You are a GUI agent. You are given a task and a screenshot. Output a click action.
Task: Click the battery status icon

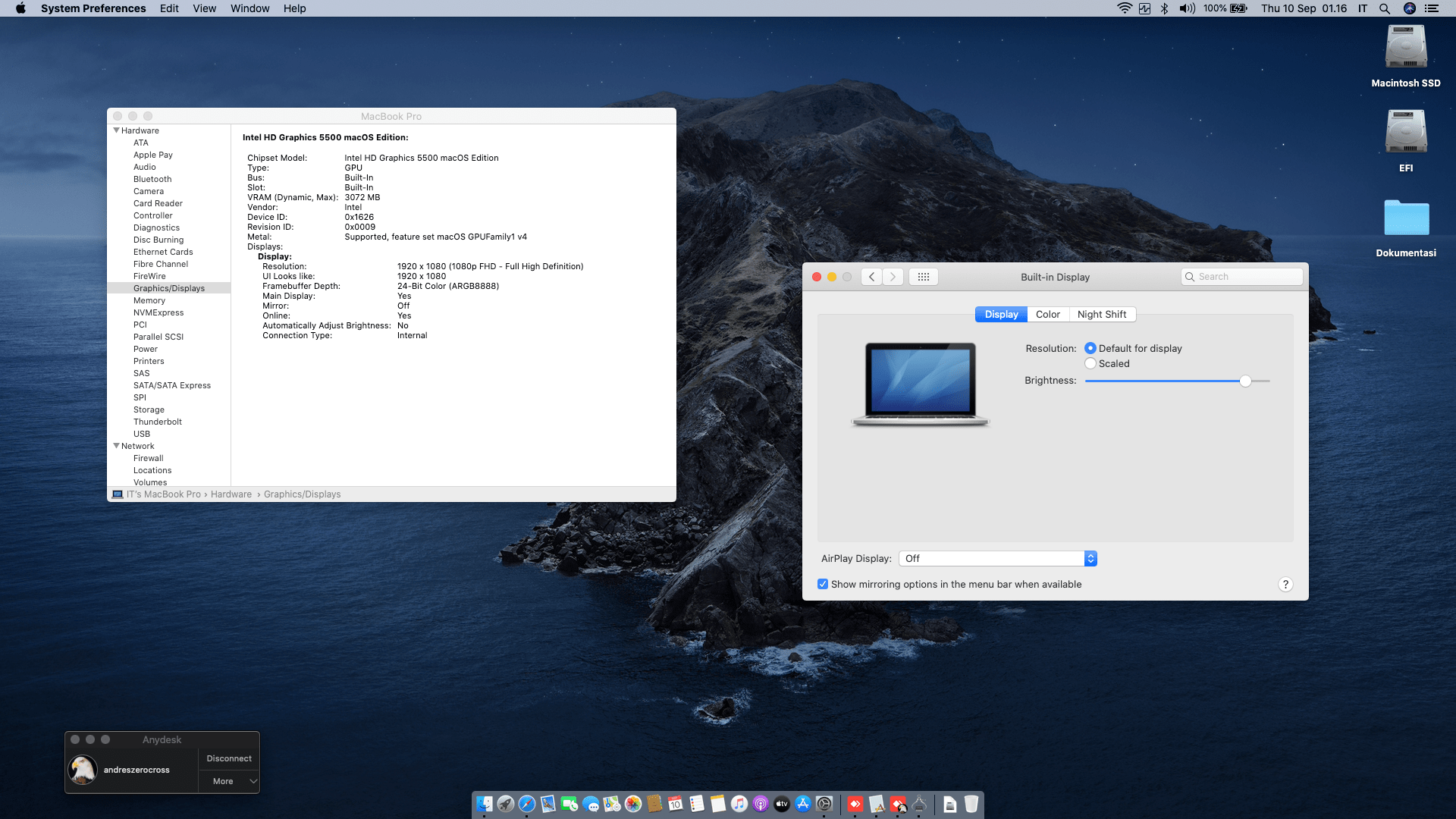[1239, 8]
